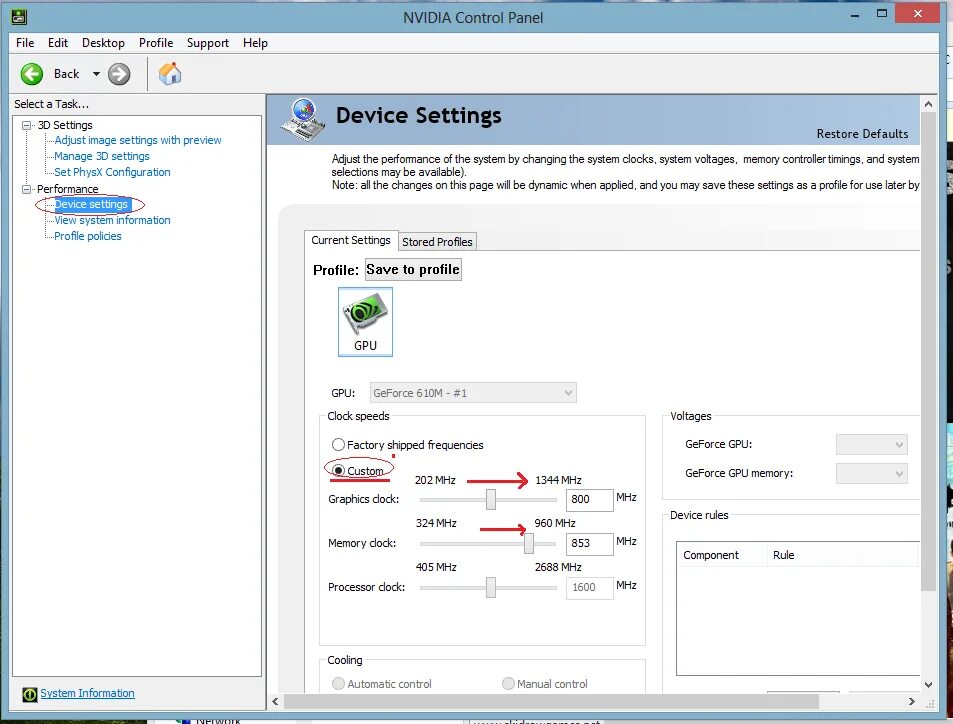This screenshot has width=953, height=724.
Task: Open the Help menu
Action: [255, 43]
